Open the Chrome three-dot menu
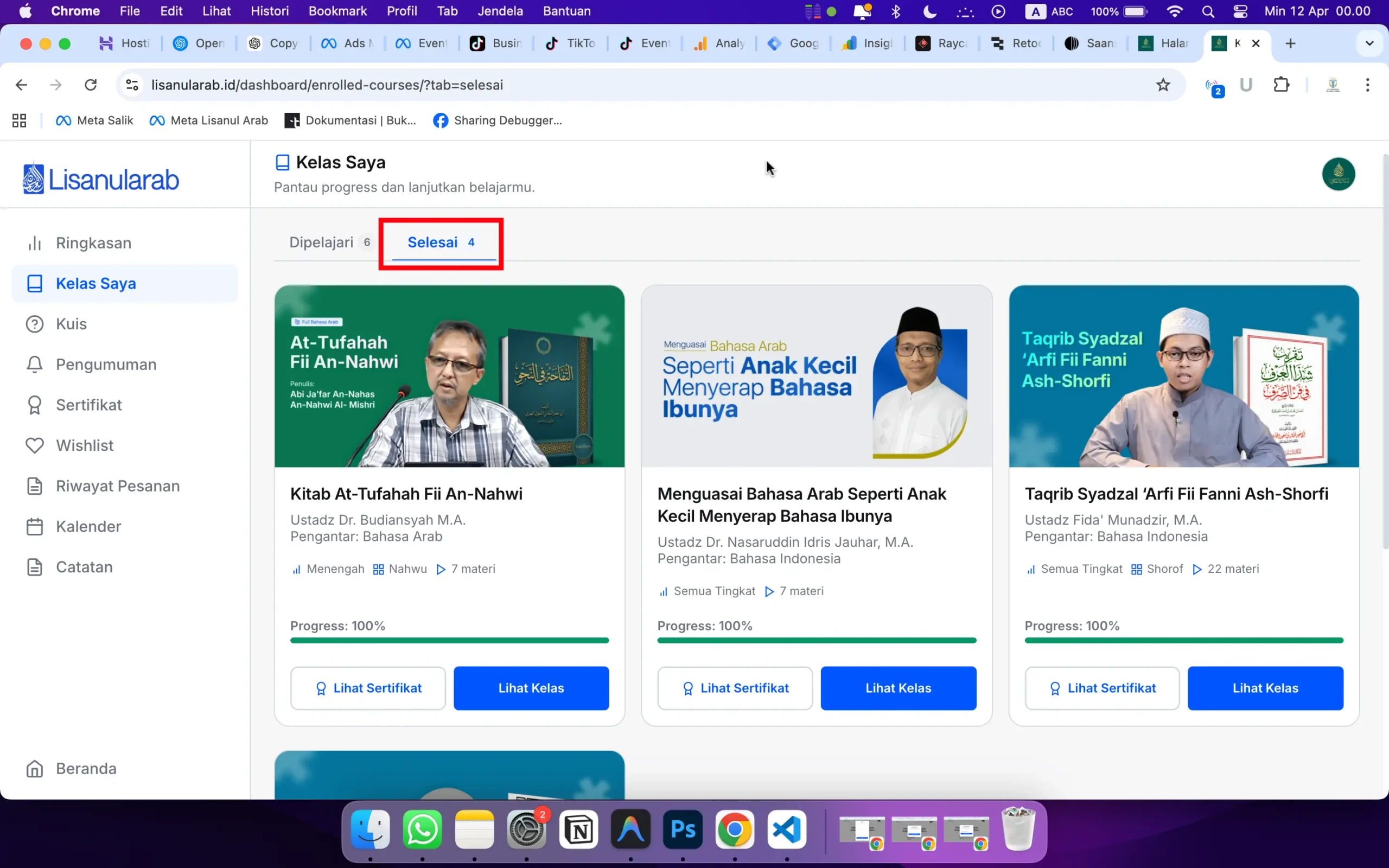 (1368, 85)
